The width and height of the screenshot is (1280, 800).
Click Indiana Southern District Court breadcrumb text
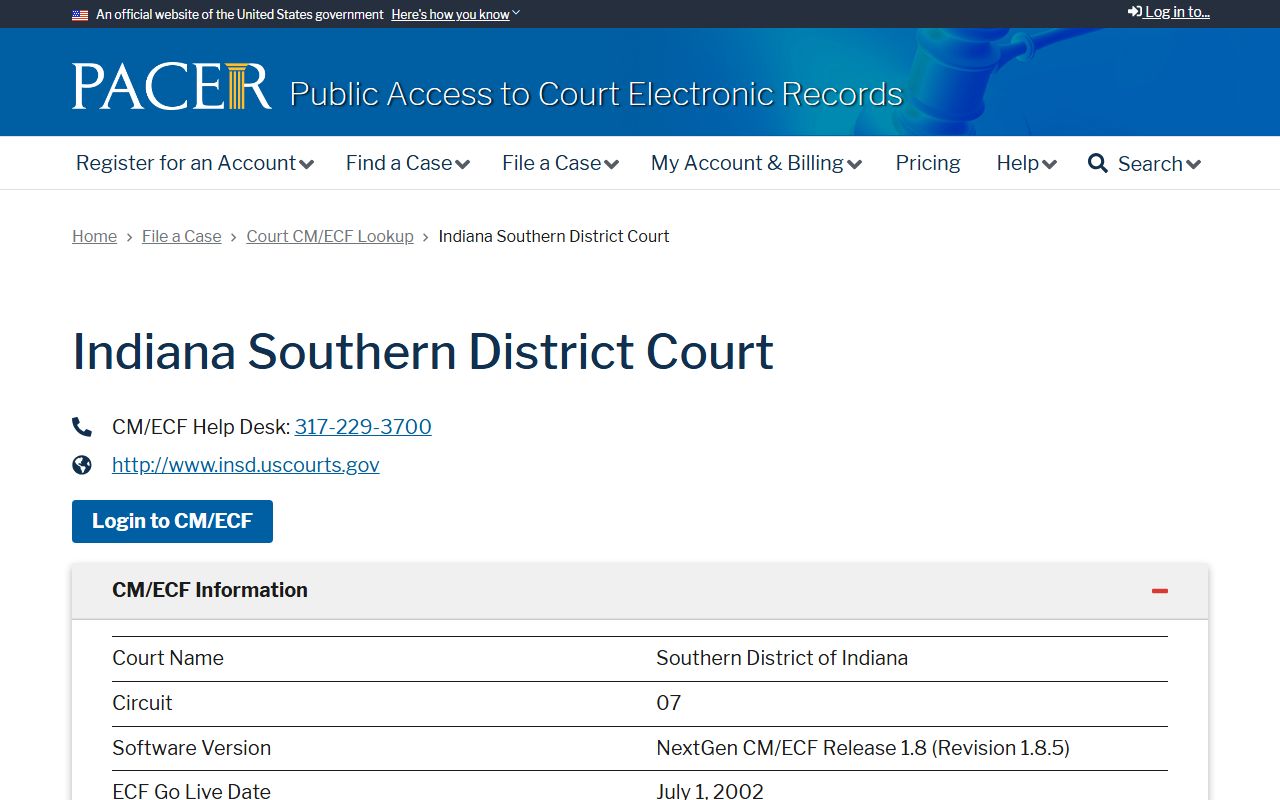coord(554,236)
